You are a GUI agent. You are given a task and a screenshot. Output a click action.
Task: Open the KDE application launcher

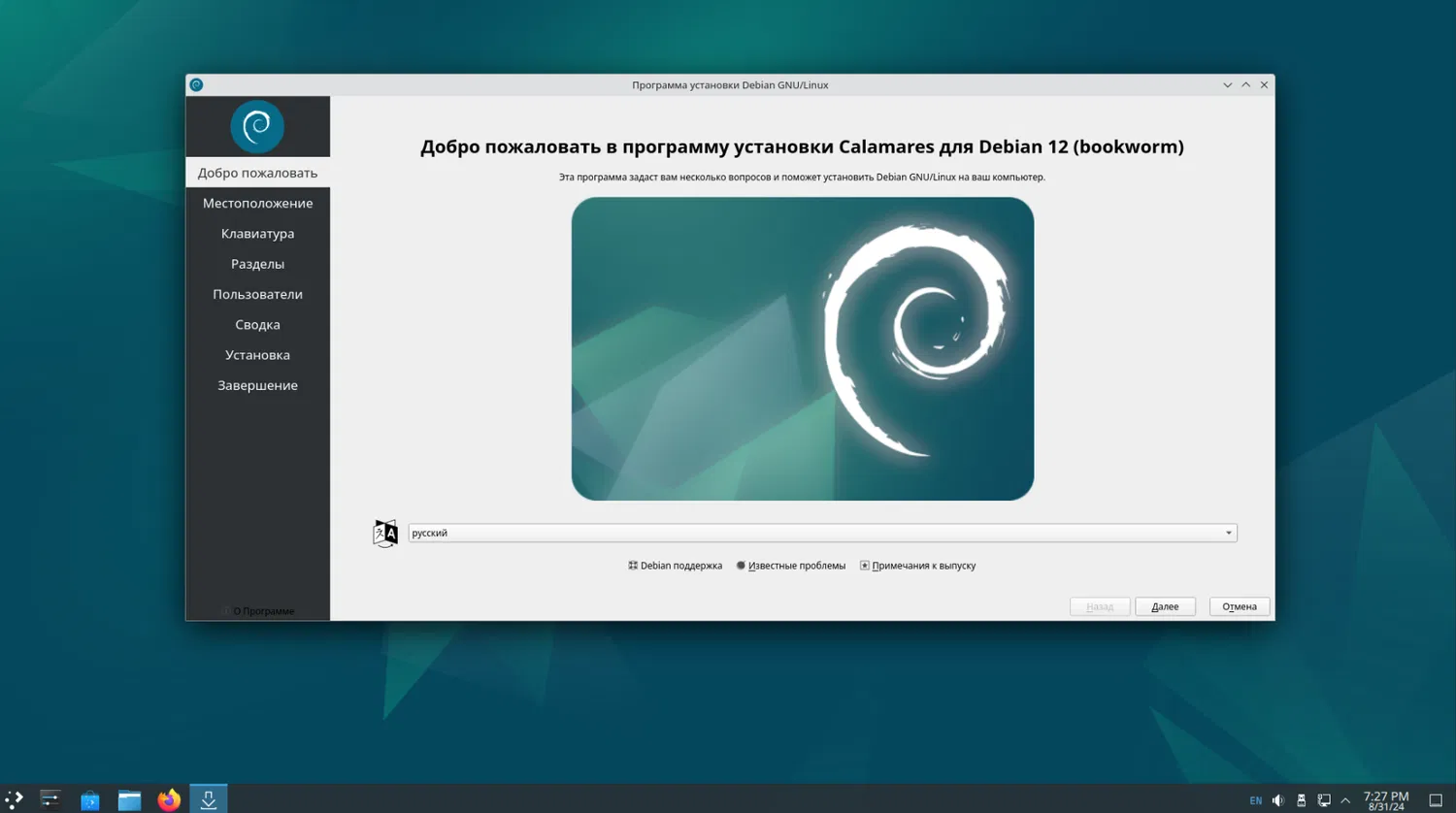14,799
